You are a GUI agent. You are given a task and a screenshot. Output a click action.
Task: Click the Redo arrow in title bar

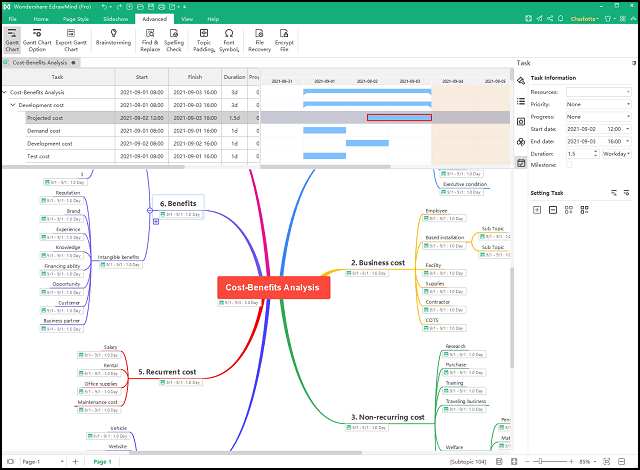point(119,7)
